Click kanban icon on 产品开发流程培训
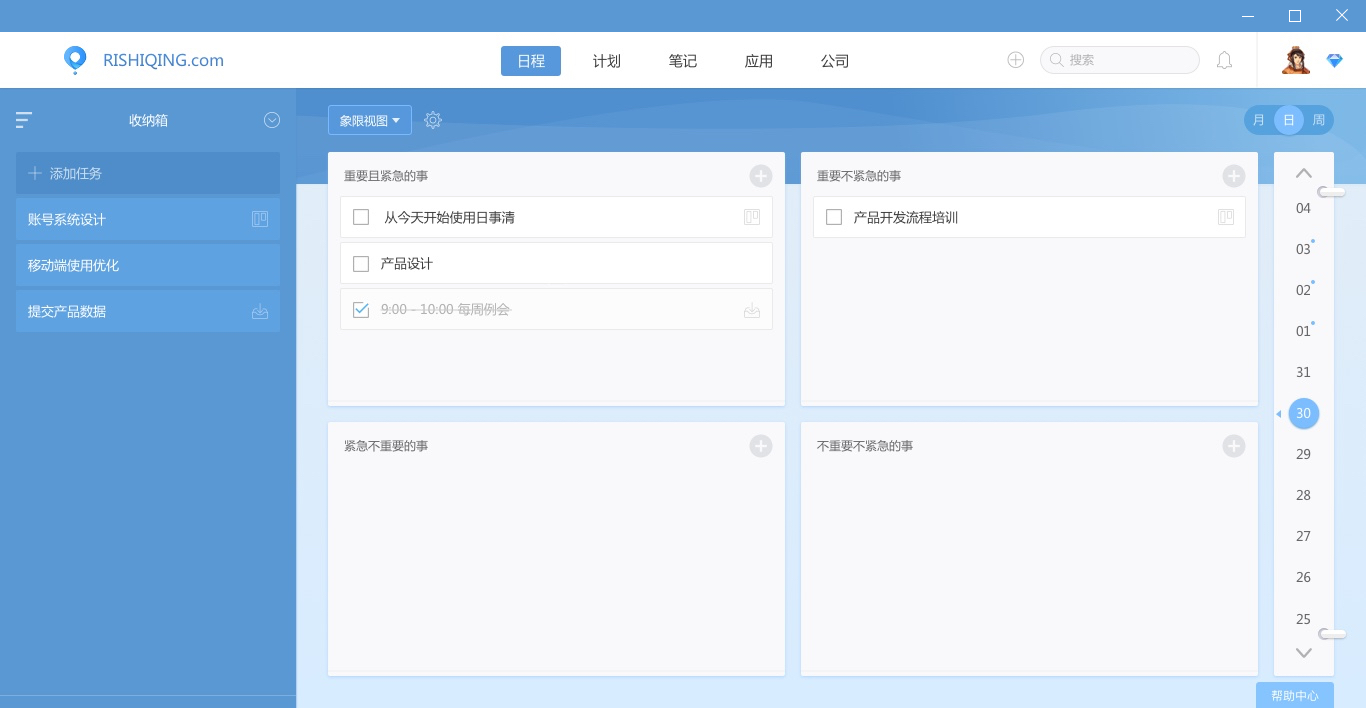The width and height of the screenshot is (1366, 708). click(x=1226, y=217)
